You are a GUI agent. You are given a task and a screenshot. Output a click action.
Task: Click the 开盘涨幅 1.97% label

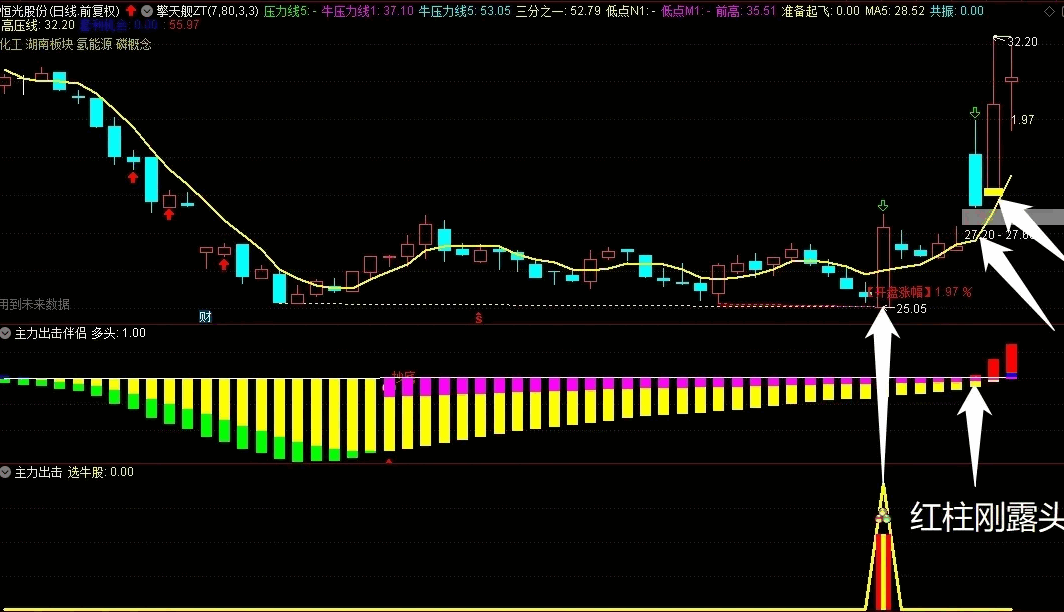[x=919, y=292]
